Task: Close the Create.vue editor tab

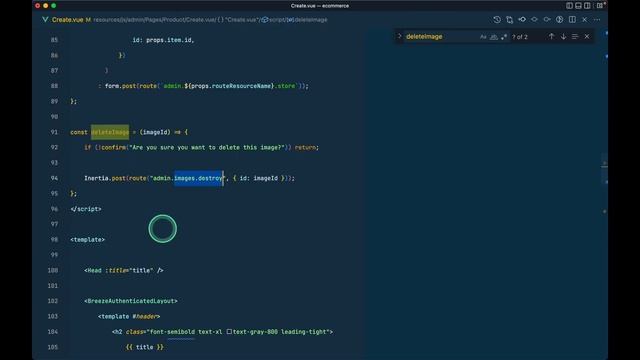Action: pos(584,20)
